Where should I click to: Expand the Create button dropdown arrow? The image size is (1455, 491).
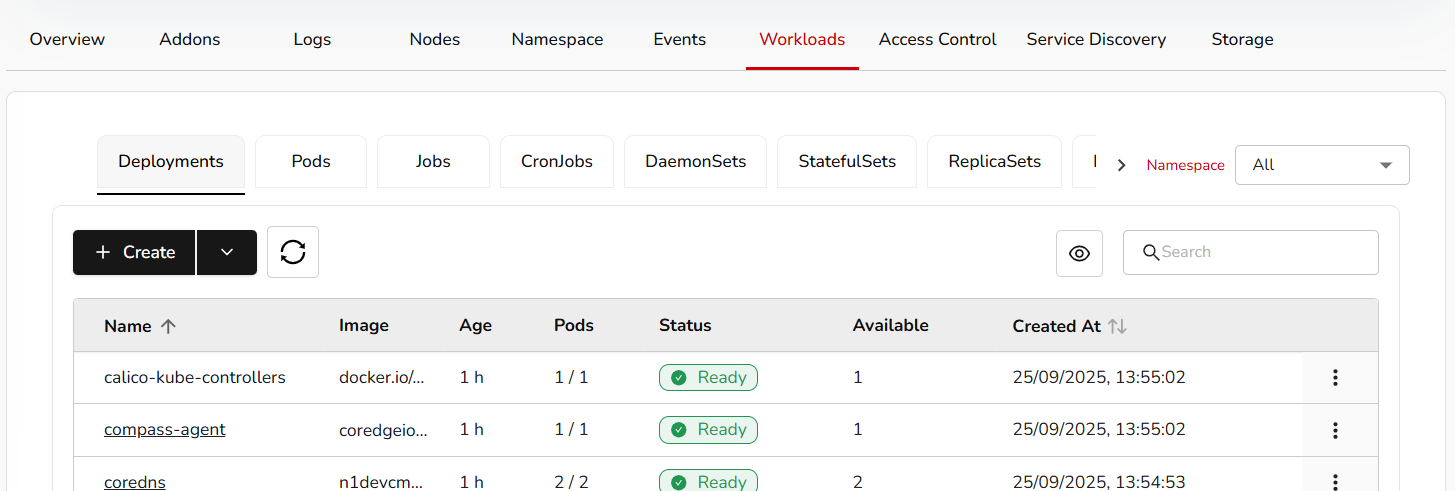[x=227, y=252]
